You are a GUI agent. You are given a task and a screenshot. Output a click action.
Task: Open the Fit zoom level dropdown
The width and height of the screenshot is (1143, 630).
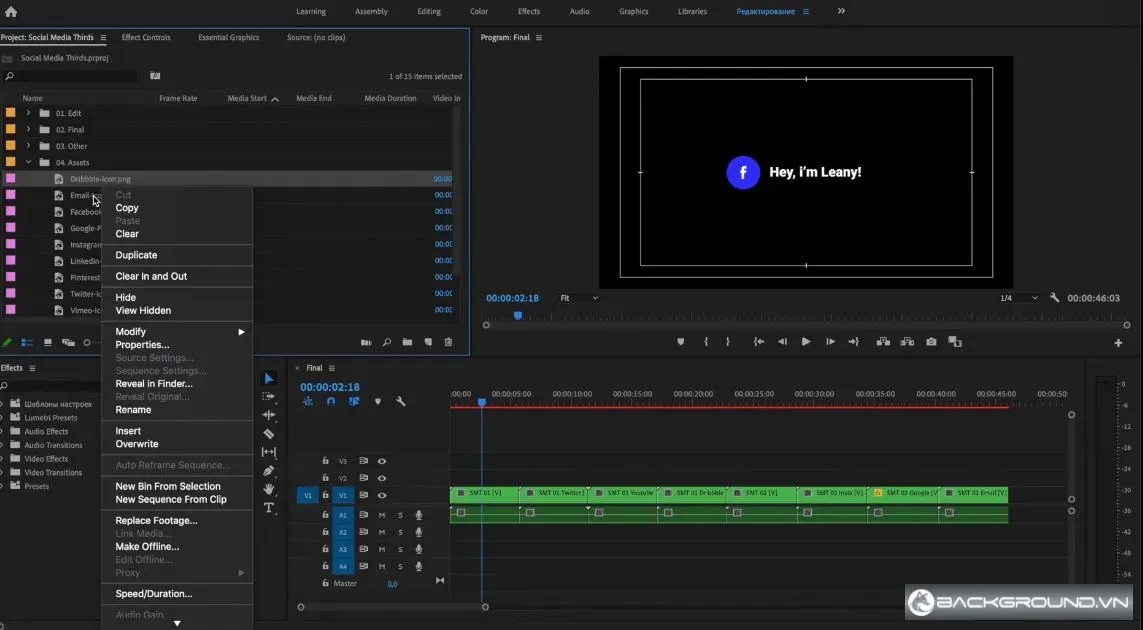coord(579,298)
